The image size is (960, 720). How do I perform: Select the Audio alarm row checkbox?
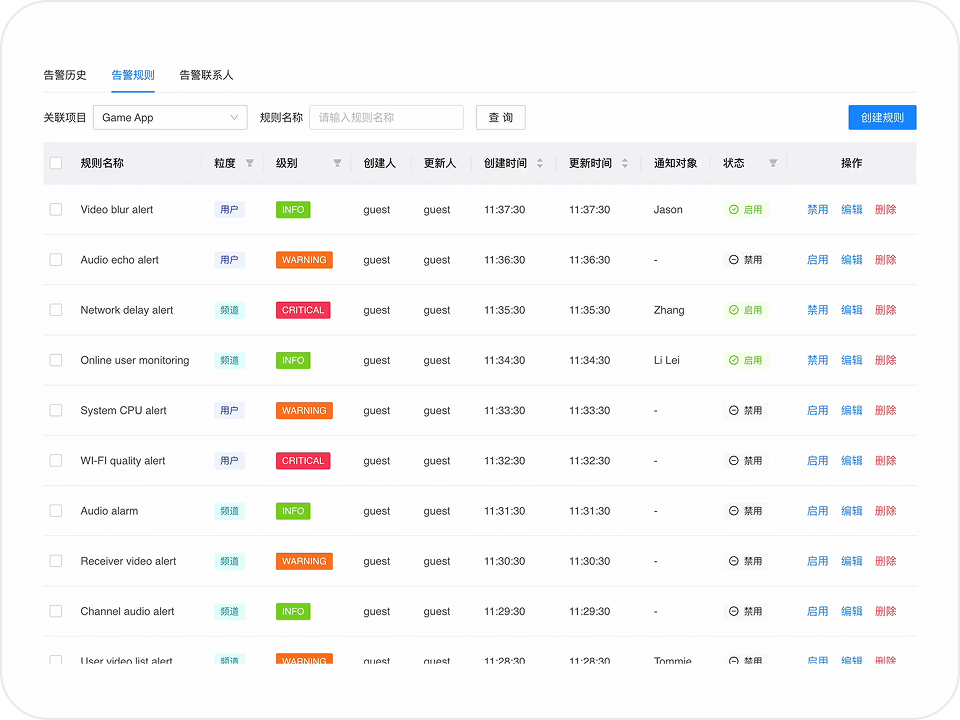(x=56, y=511)
